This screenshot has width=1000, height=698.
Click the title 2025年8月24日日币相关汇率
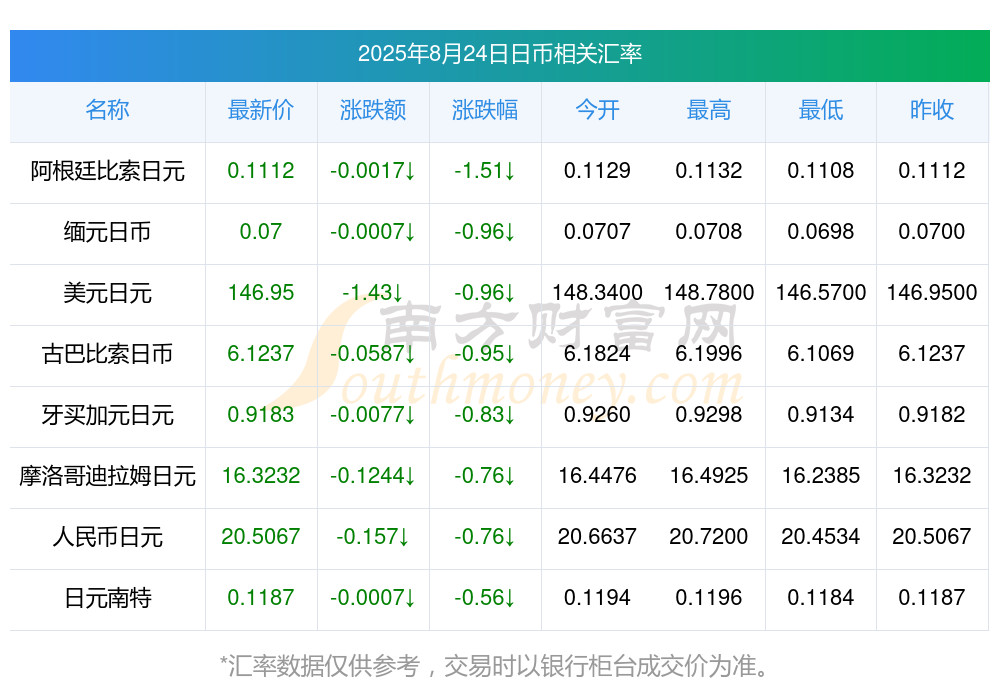coord(499,54)
